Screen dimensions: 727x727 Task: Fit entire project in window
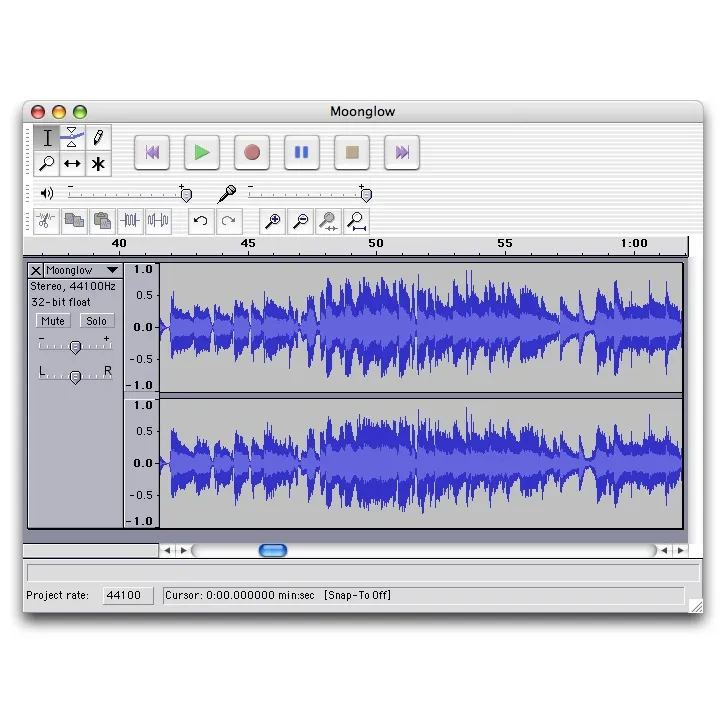pyautogui.click(x=357, y=221)
